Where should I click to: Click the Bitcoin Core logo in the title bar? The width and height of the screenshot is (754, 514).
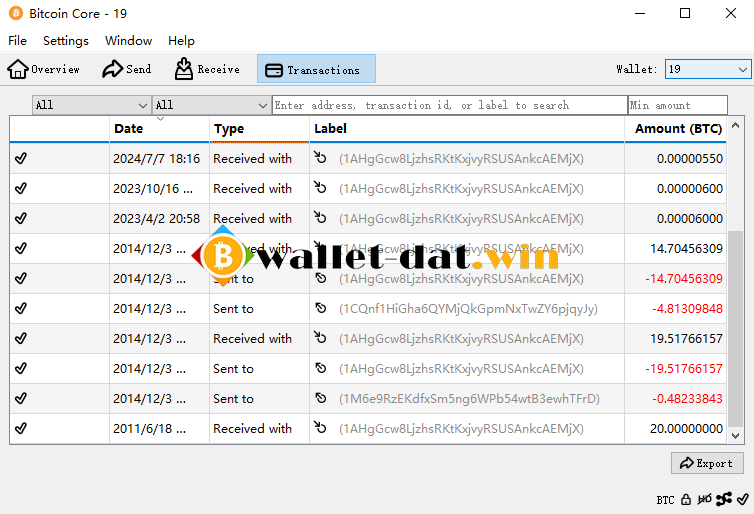15,13
